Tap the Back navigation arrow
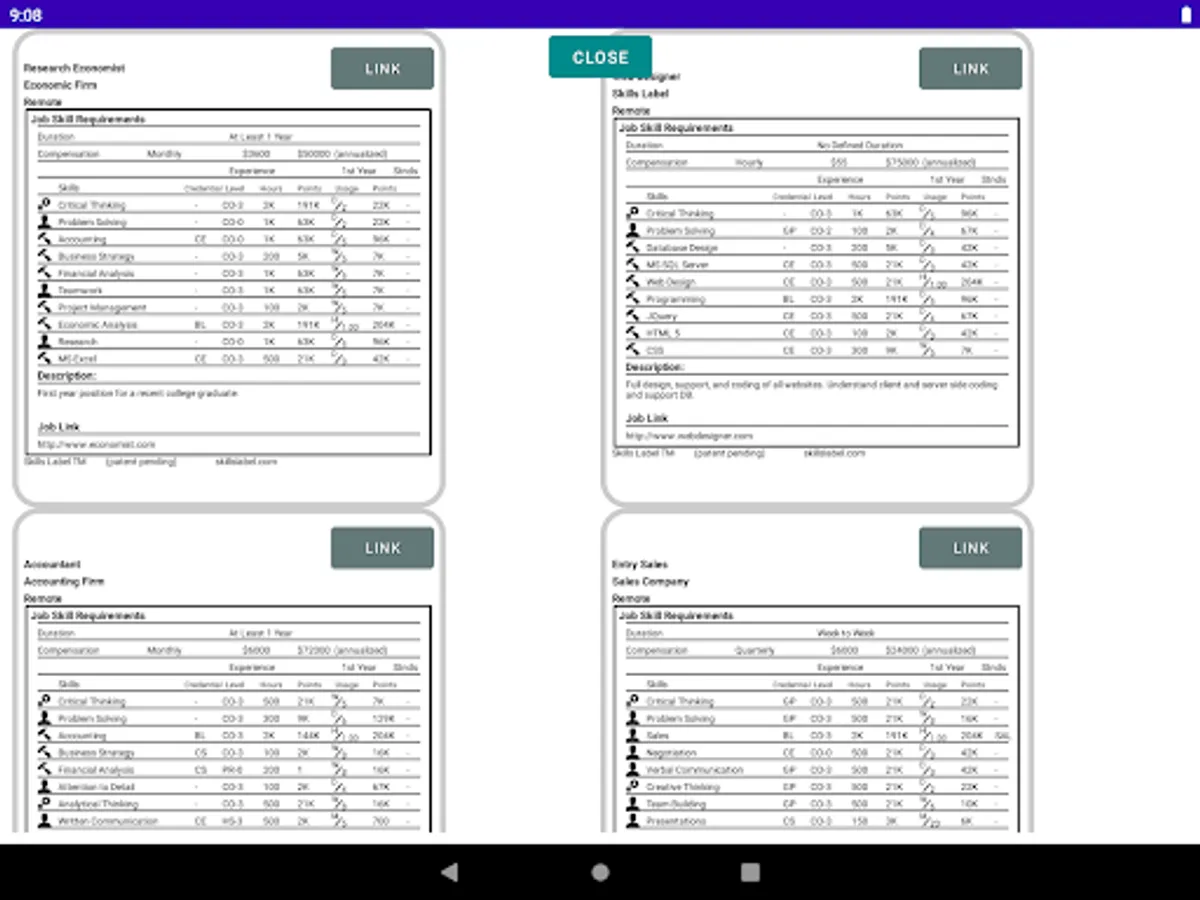The image size is (1200, 900). pyautogui.click(x=449, y=872)
